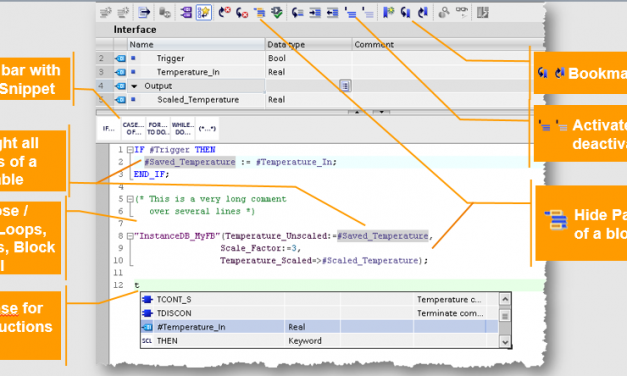Click update block calls green-check icon
627x376 pixels.
pyautogui.click(x=277, y=13)
